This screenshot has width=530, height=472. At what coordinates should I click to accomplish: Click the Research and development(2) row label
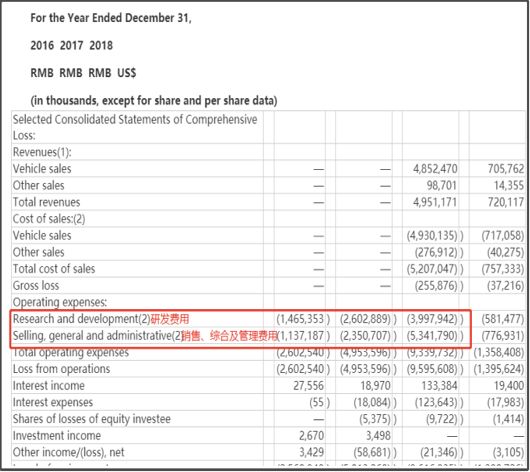tap(81, 319)
